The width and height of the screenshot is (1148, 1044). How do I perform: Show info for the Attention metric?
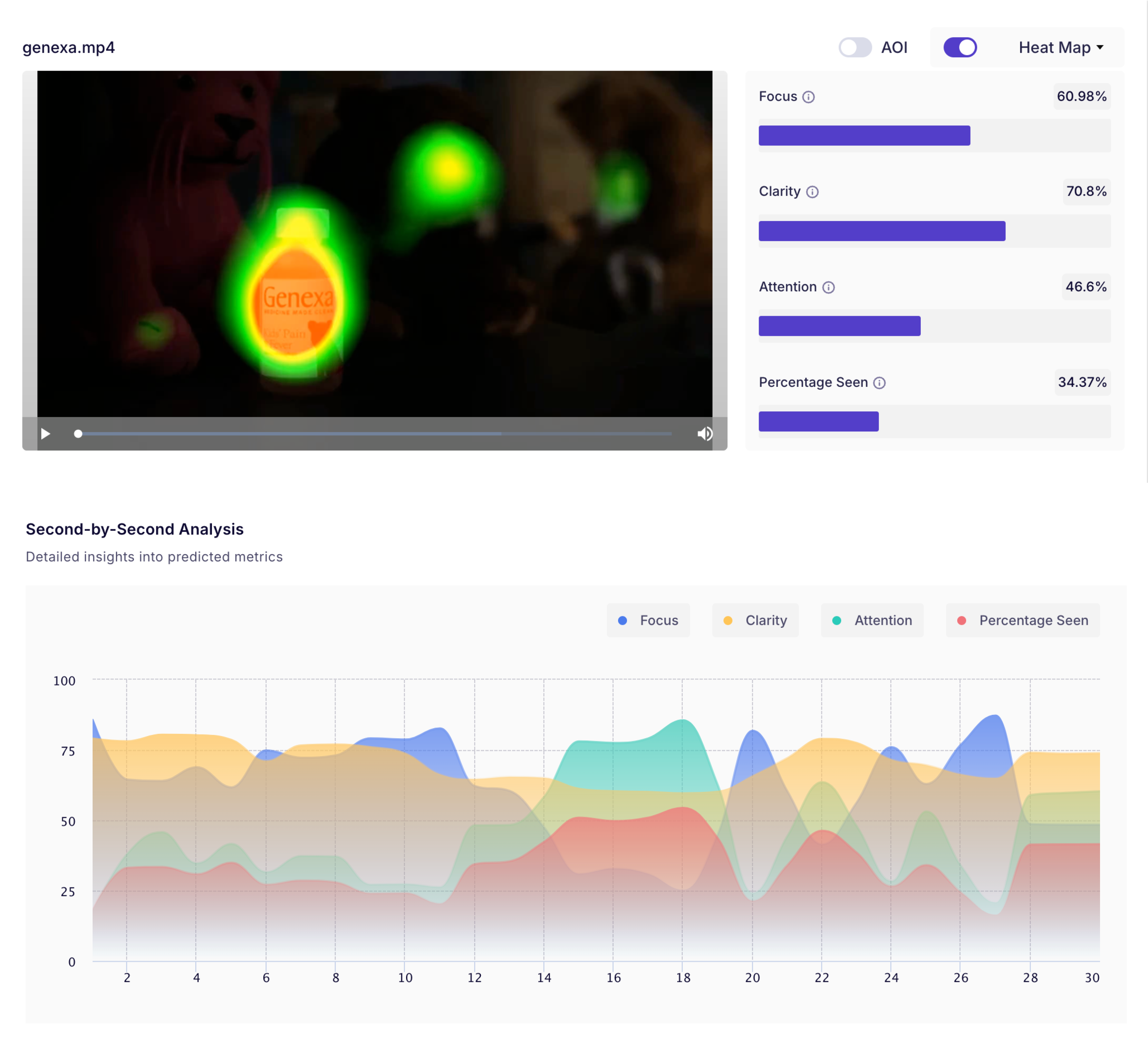point(829,287)
